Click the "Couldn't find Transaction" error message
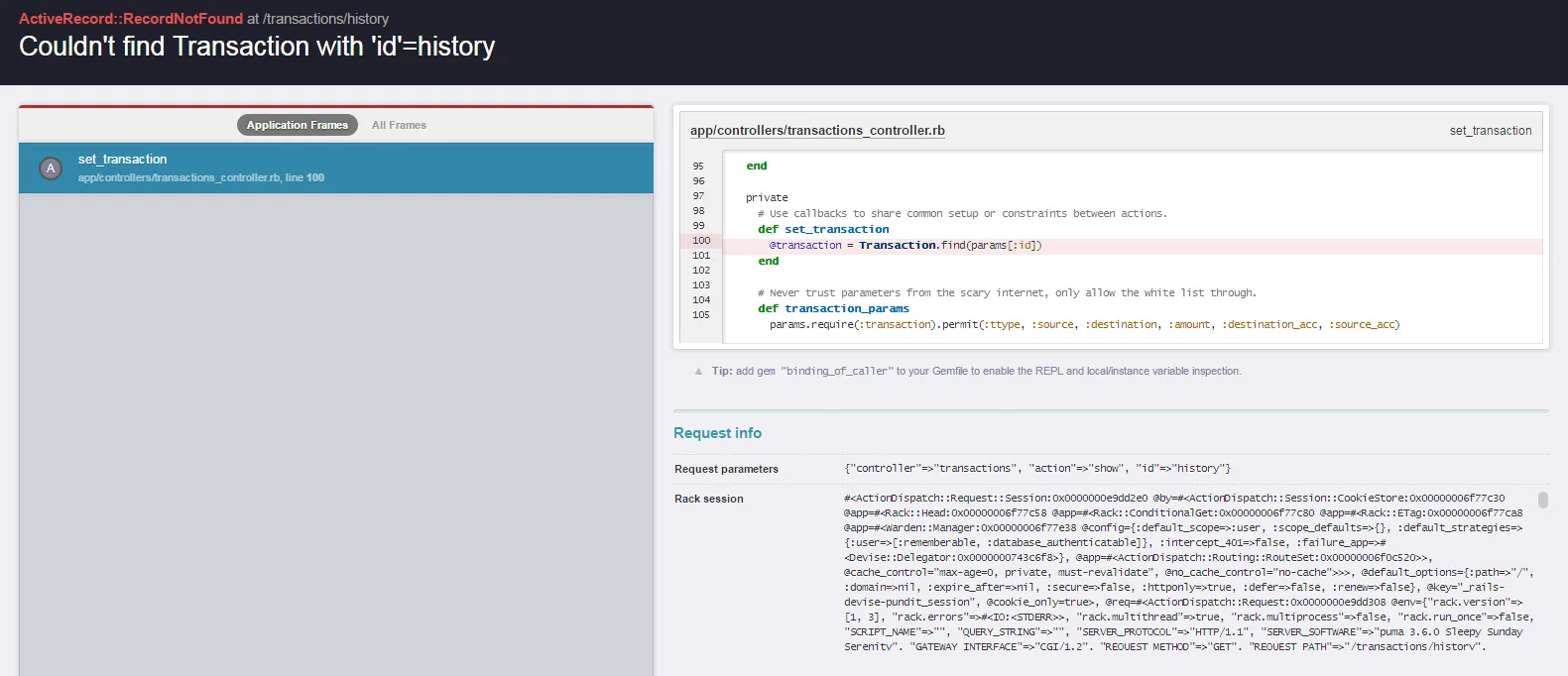This screenshot has height=676, width=1568. click(257, 47)
